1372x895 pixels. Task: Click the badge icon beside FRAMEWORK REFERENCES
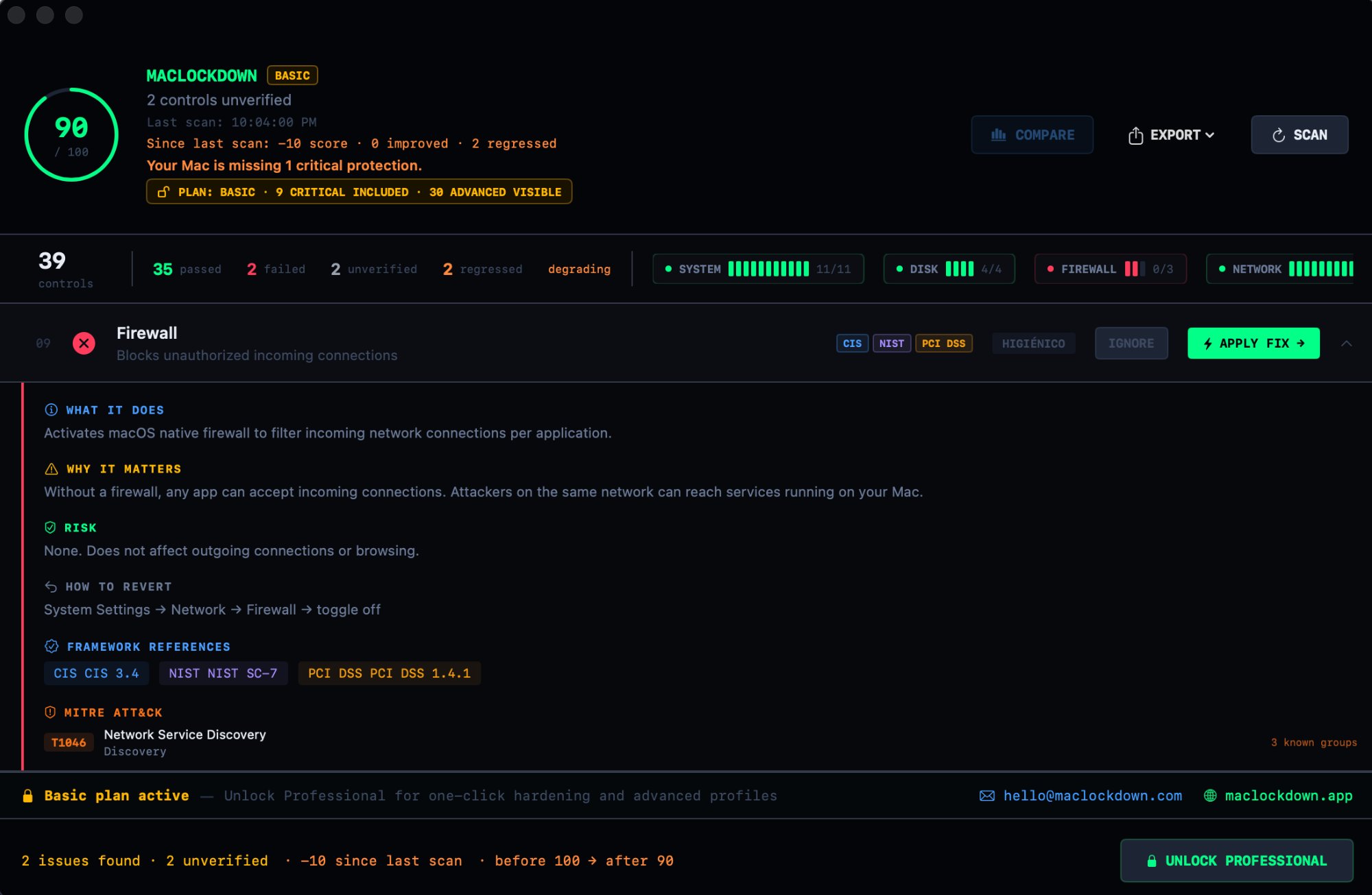[x=51, y=647]
